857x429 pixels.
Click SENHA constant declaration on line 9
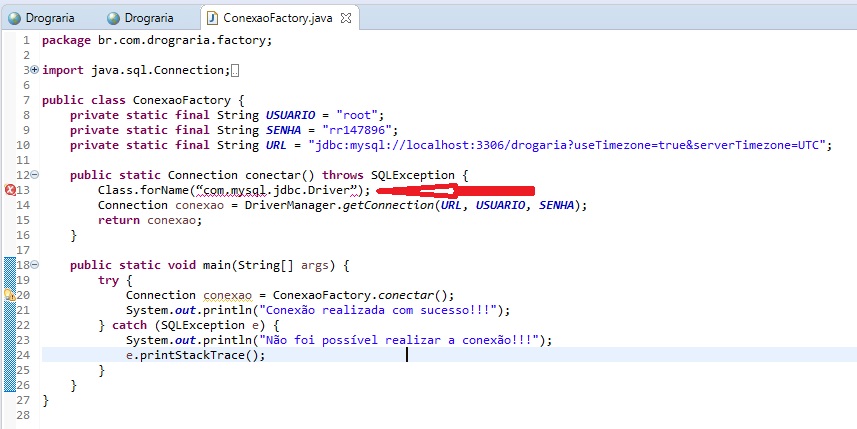click(283, 130)
